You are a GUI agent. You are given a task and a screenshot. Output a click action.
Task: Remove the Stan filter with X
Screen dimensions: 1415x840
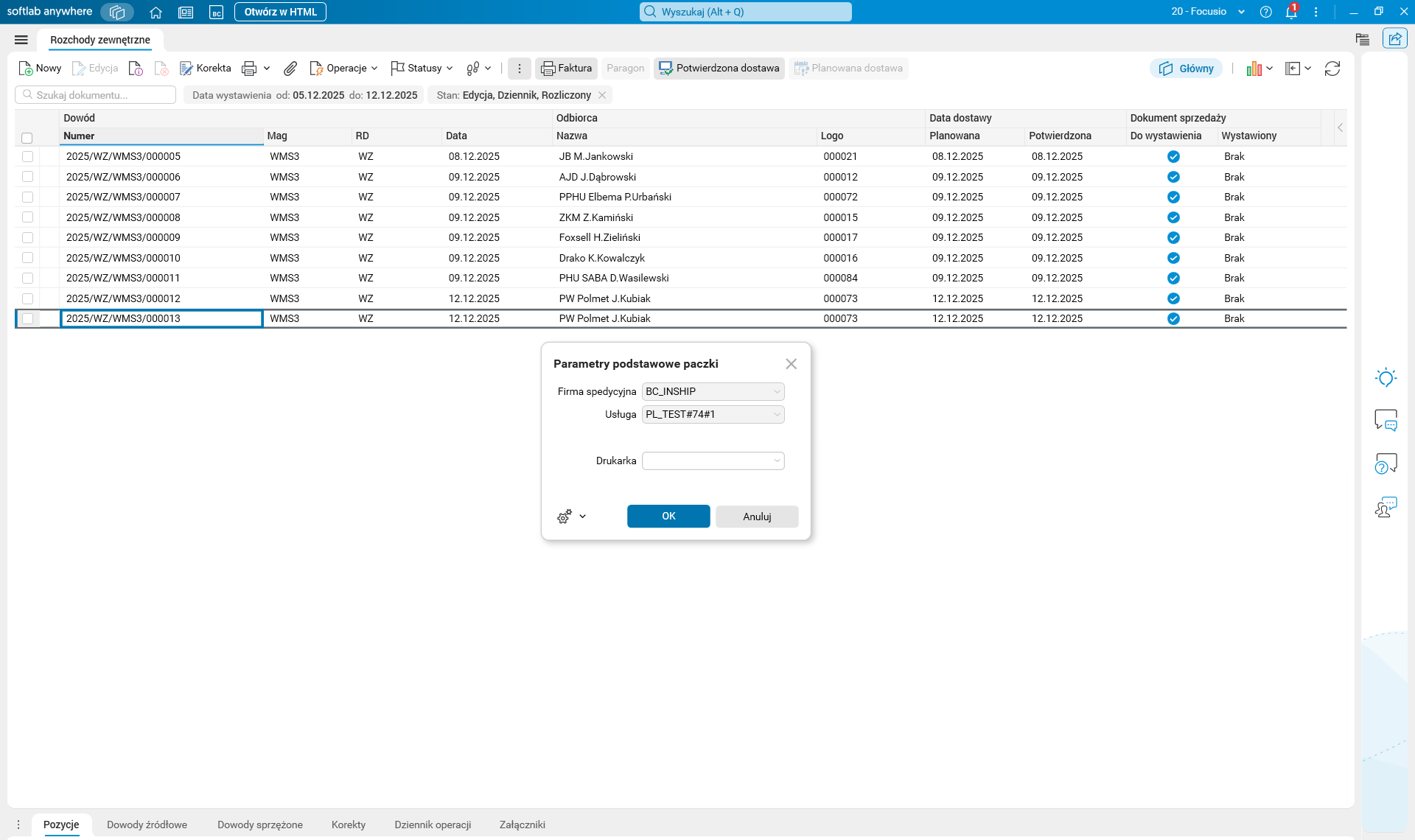(602, 95)
